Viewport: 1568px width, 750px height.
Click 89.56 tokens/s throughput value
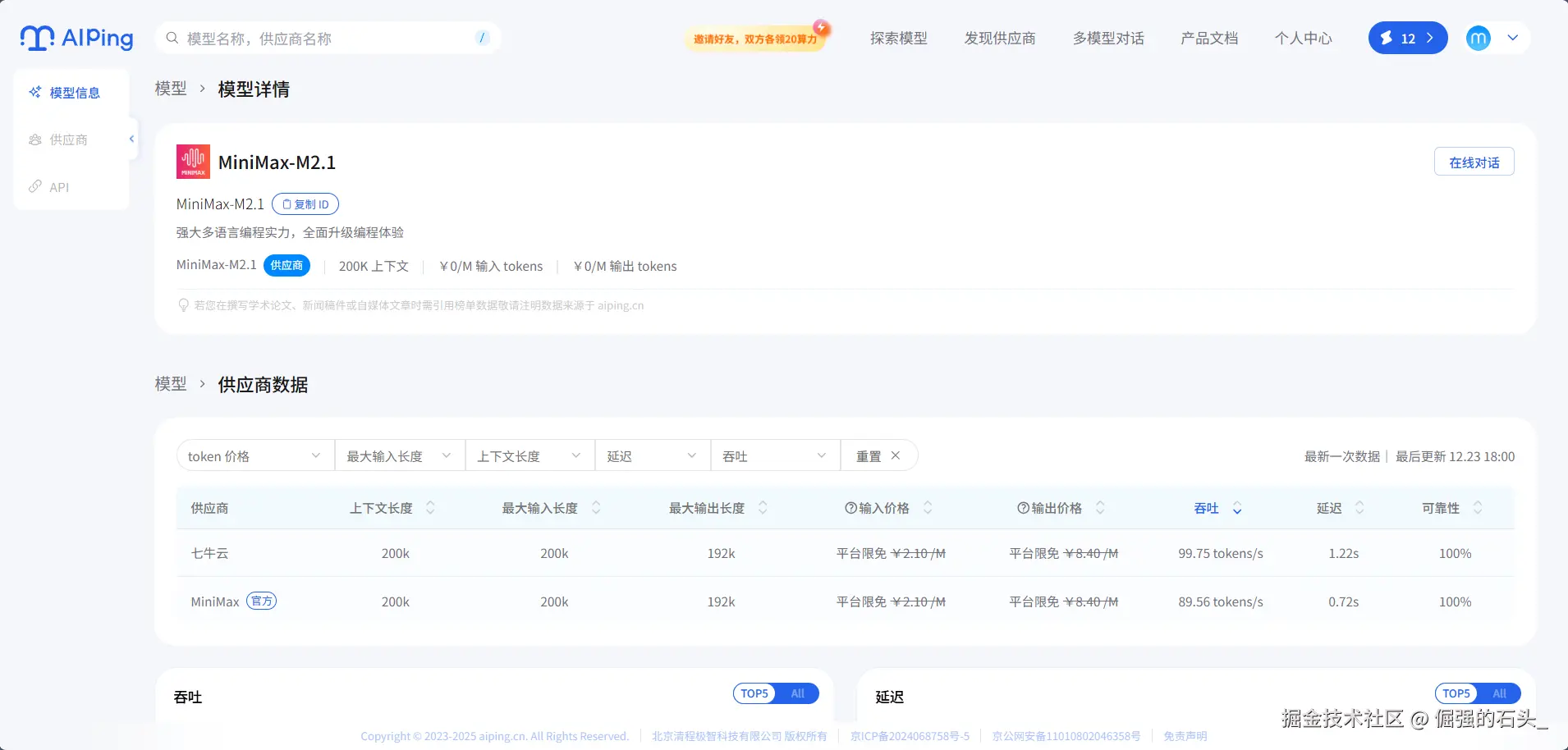pos(1221,601)
